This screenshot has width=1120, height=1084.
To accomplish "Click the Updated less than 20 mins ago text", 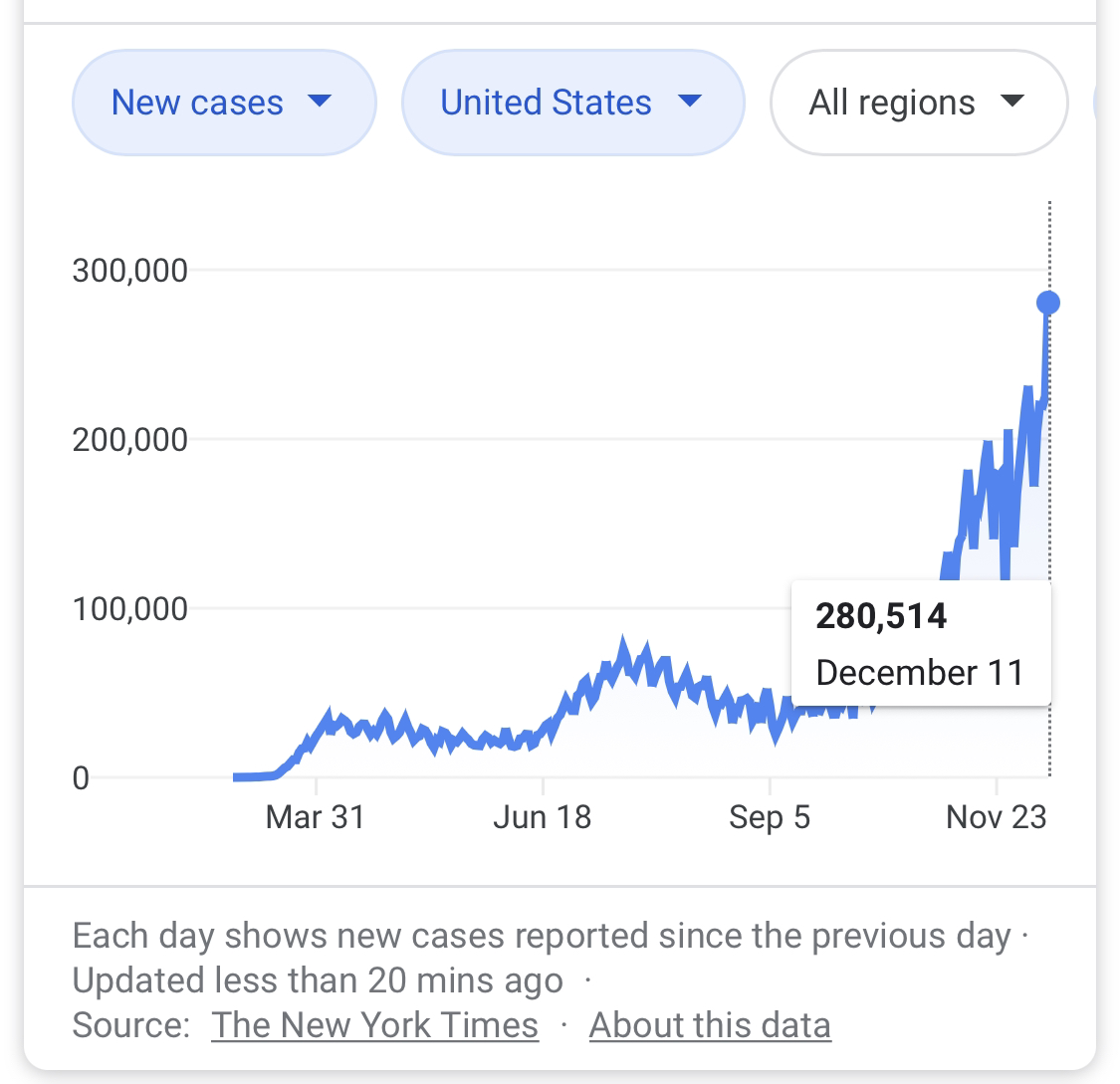I will 318,981.
